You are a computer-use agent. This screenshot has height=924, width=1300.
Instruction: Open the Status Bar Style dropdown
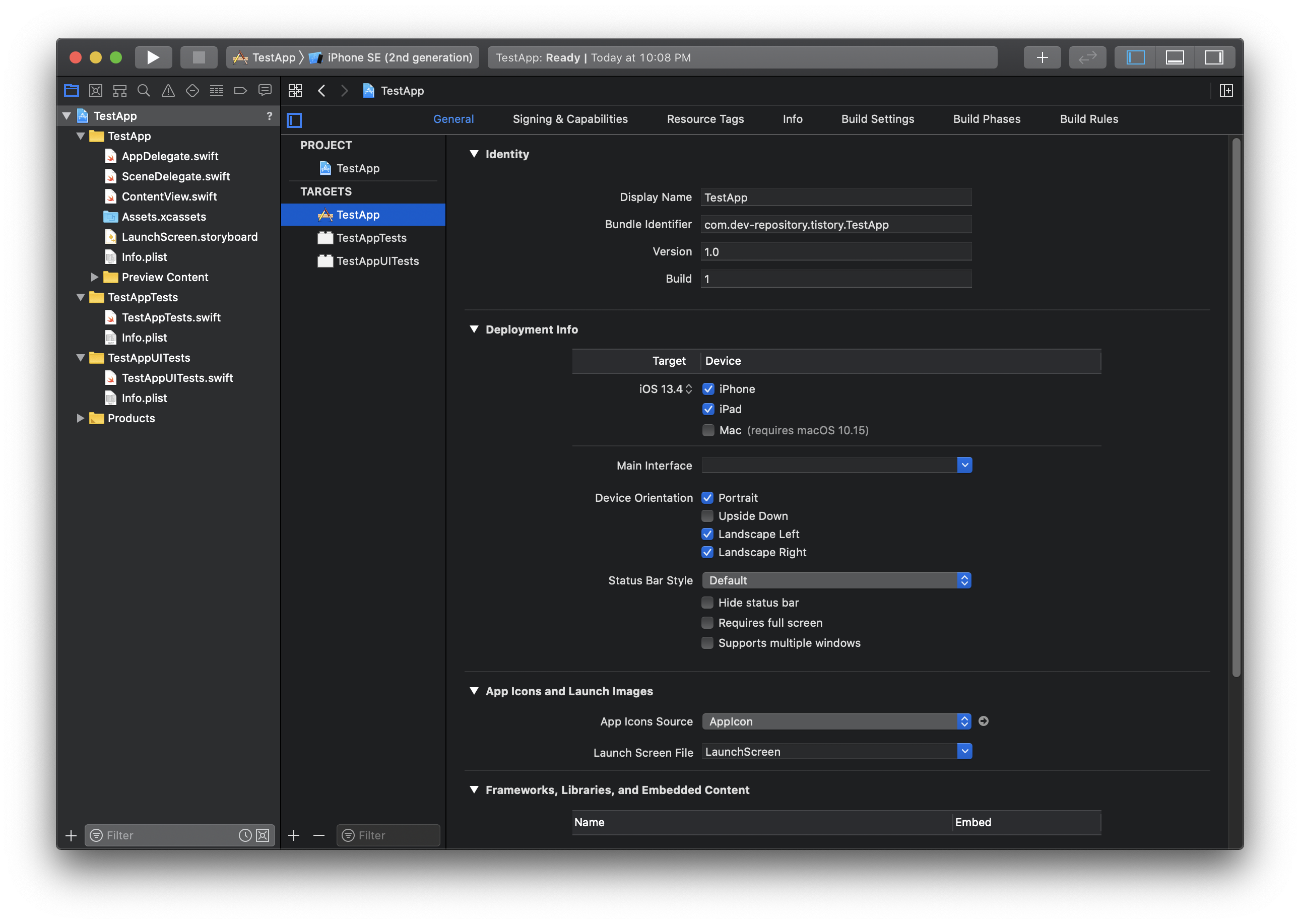(x=836, y=580)
